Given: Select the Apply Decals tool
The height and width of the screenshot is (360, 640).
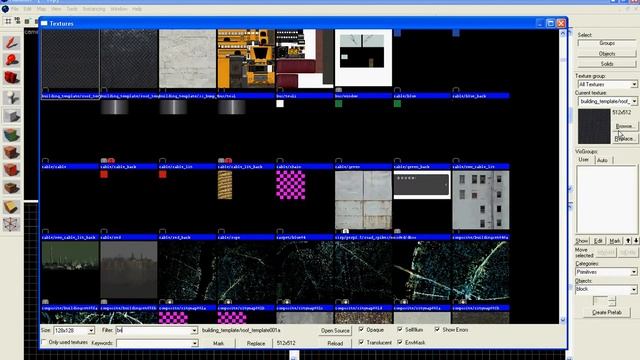Looking at the screenshot, I should pos(11,170).
